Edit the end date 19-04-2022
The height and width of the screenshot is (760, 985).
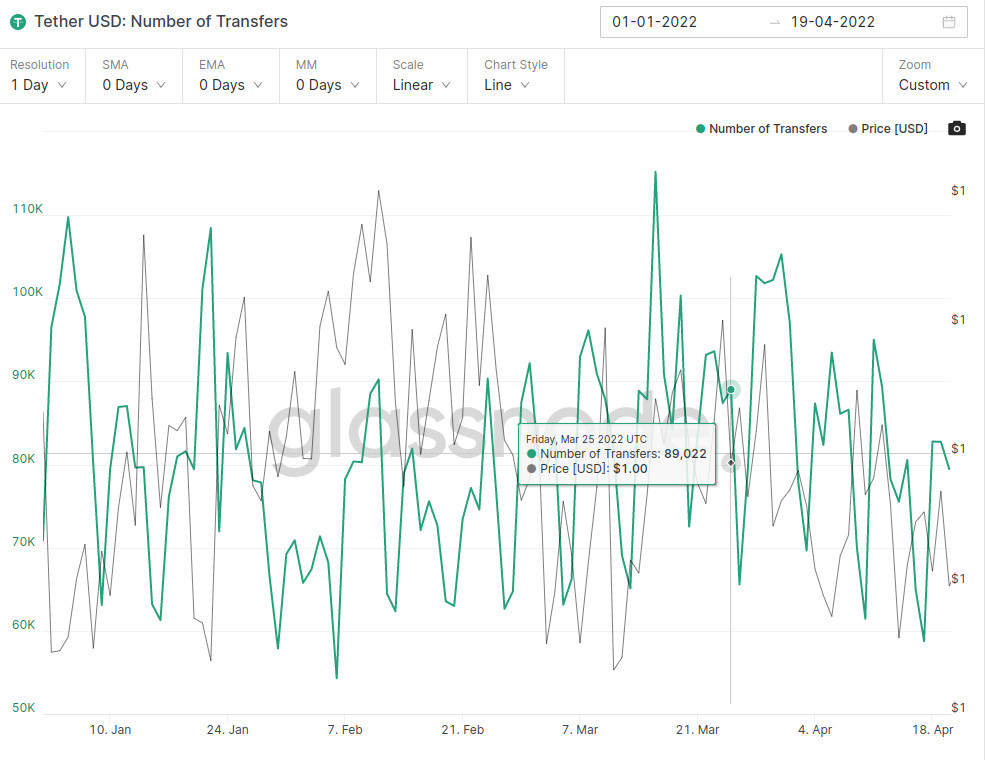[x=832, y=22]
